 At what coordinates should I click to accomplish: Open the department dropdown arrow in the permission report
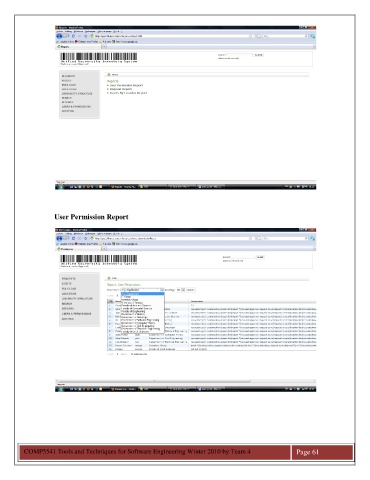pos(162,290)
